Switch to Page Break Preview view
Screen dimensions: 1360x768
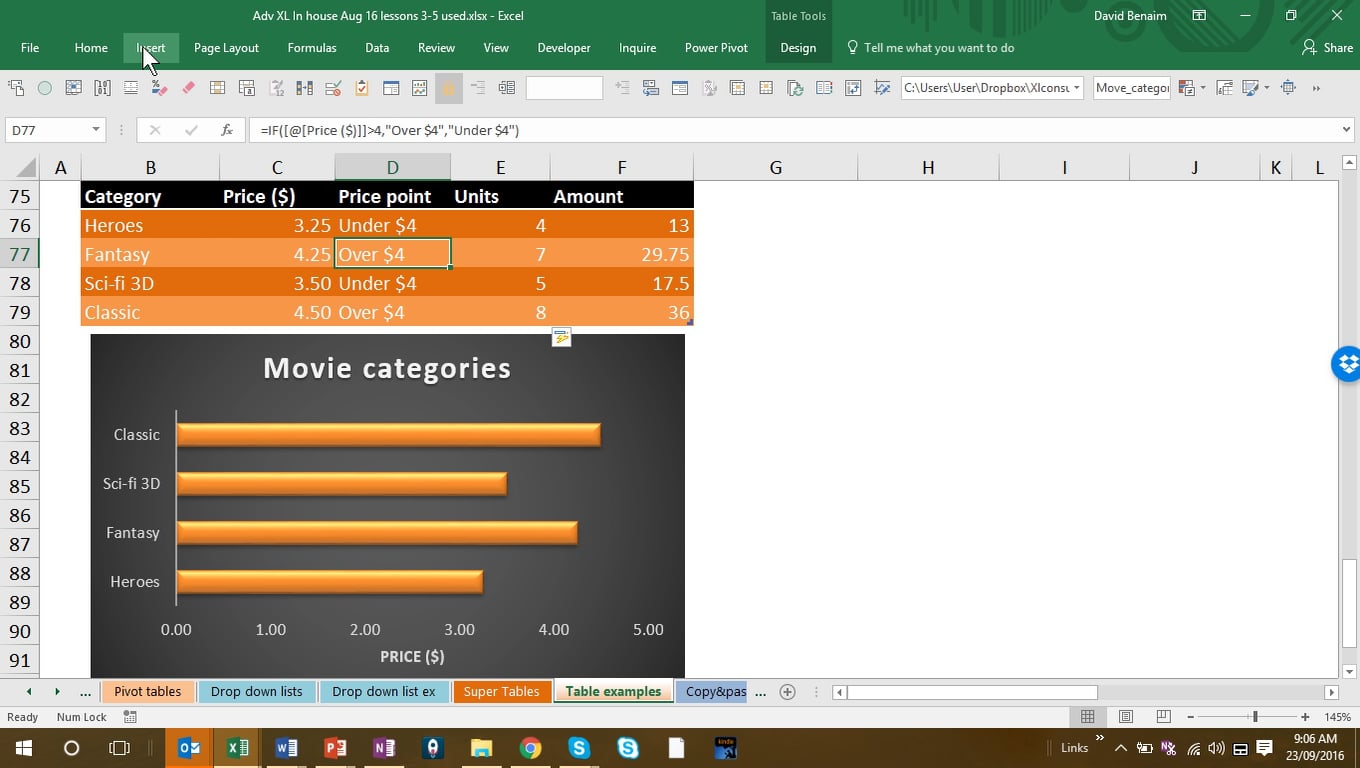pos(1163,717)
